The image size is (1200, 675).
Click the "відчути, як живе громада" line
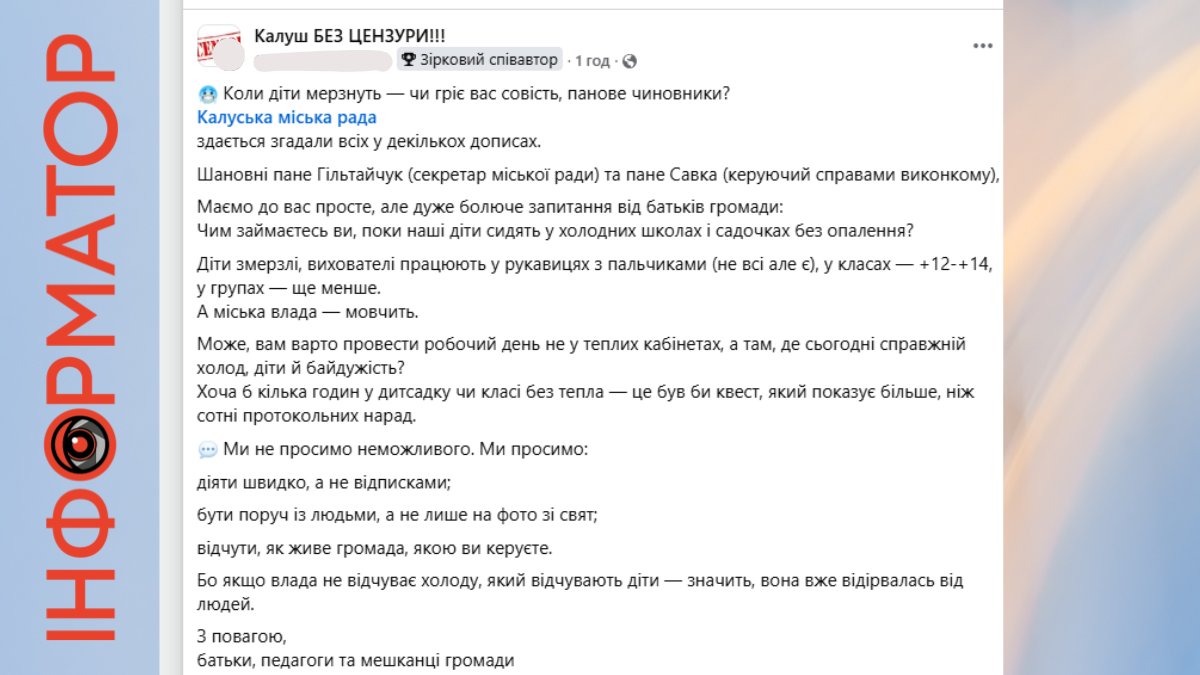[x=374, y=548]
